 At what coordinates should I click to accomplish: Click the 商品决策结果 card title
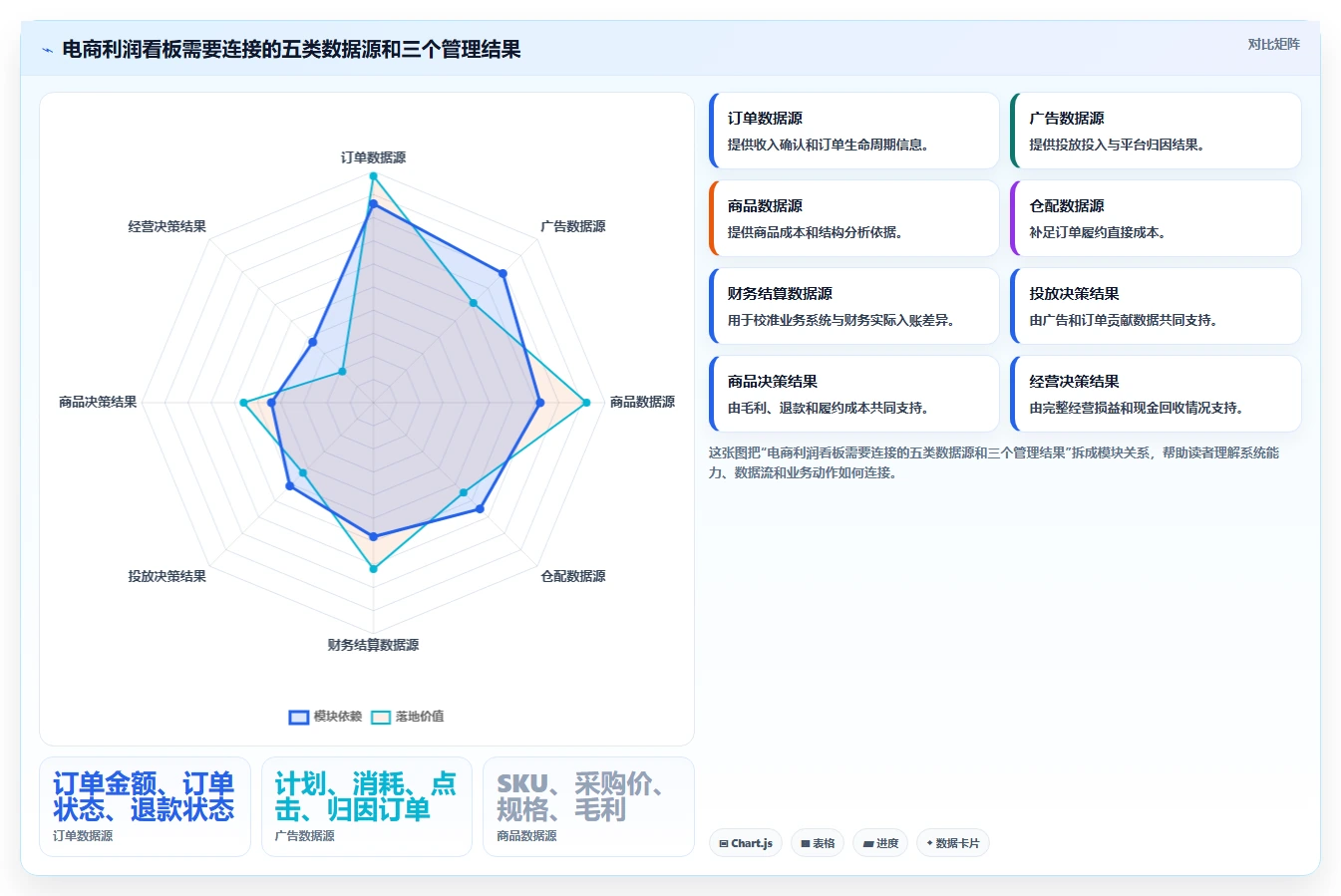click(x=773, y=382)
